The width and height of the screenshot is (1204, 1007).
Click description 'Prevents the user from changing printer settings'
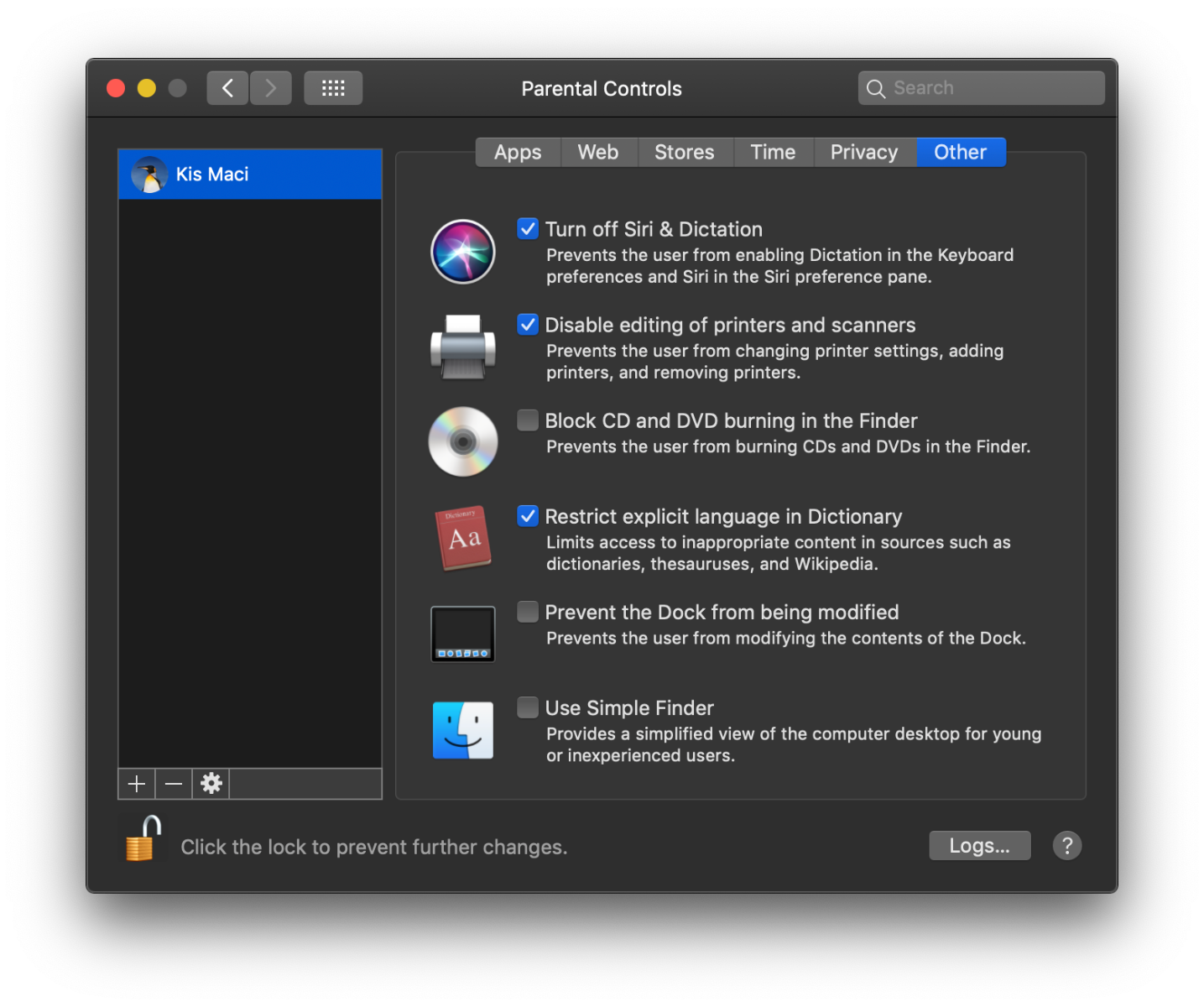pyautogui.click(x=774, y=362)
